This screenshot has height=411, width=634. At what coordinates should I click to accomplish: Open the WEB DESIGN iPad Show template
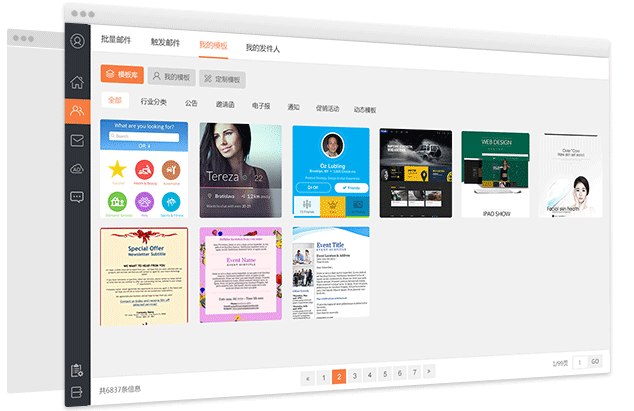[495, 174]
